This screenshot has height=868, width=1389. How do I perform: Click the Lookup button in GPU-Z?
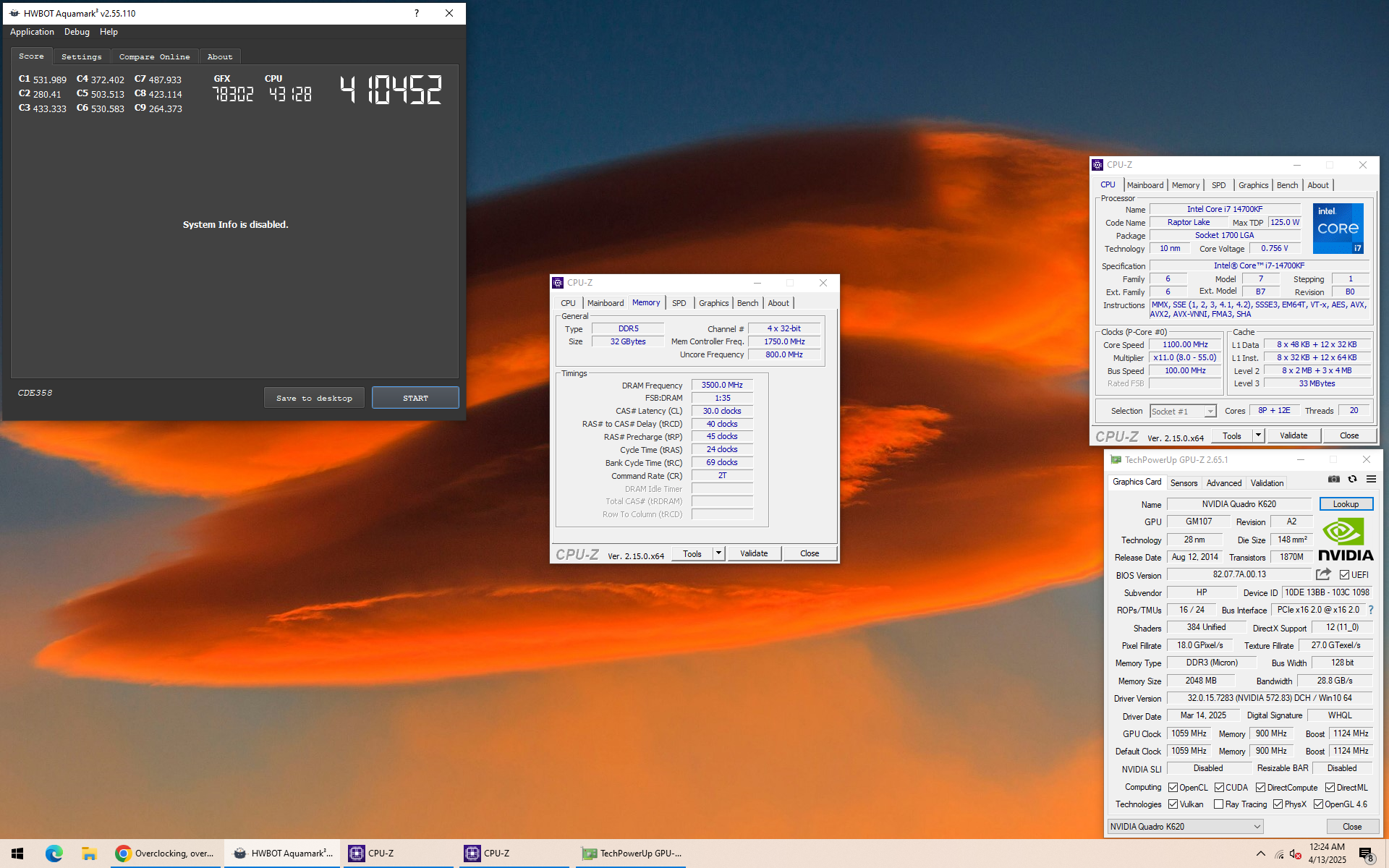click(1346, 504)
